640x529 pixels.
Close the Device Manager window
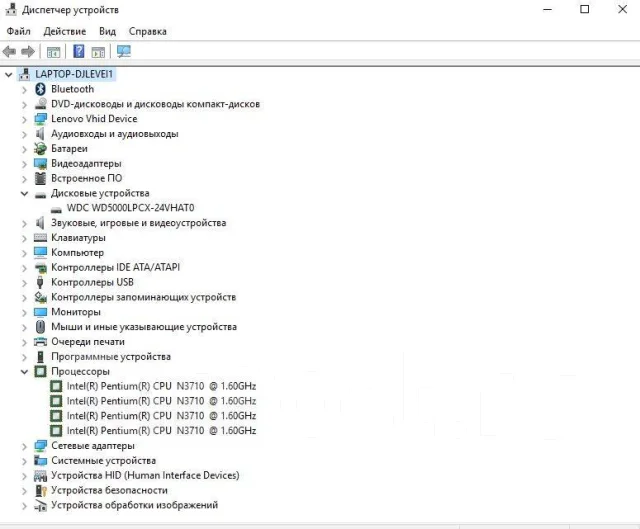point(622,9)
